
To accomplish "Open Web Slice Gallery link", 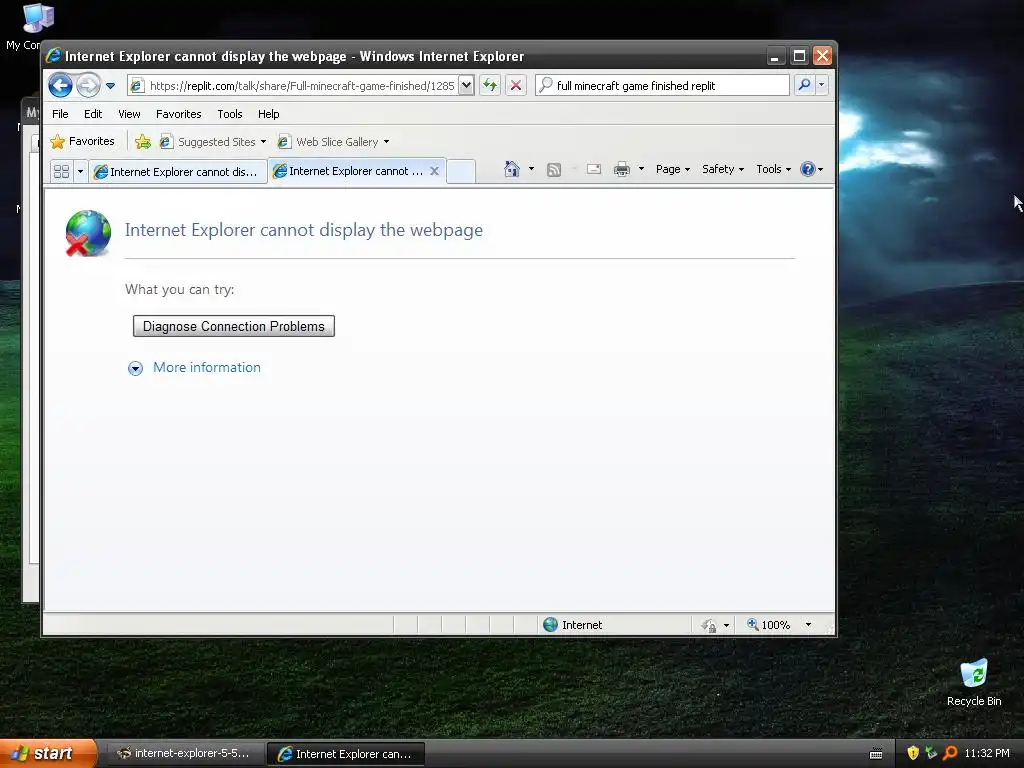I will [x=333, y=142].
